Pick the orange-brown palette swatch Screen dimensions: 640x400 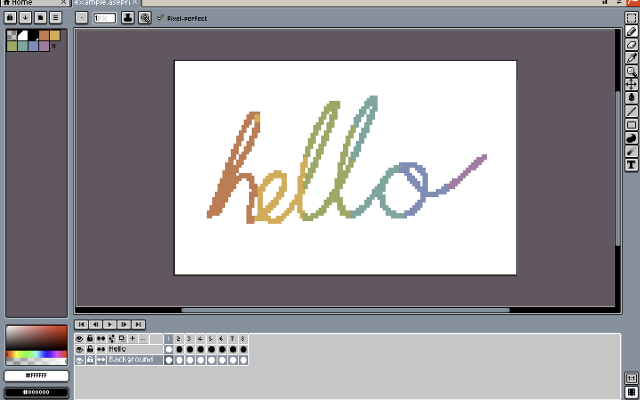pos(44,36)
